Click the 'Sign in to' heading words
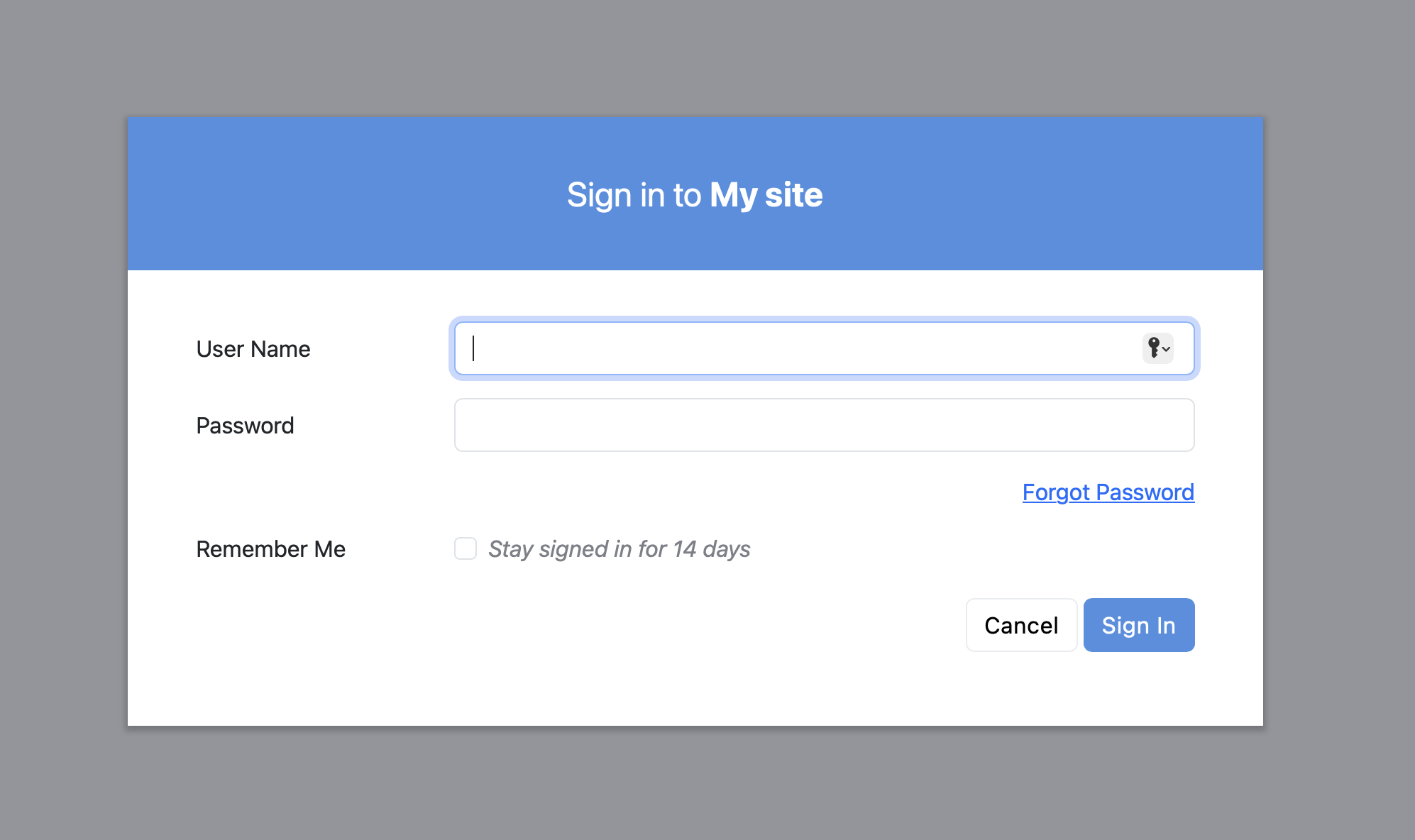 (634, 195)
